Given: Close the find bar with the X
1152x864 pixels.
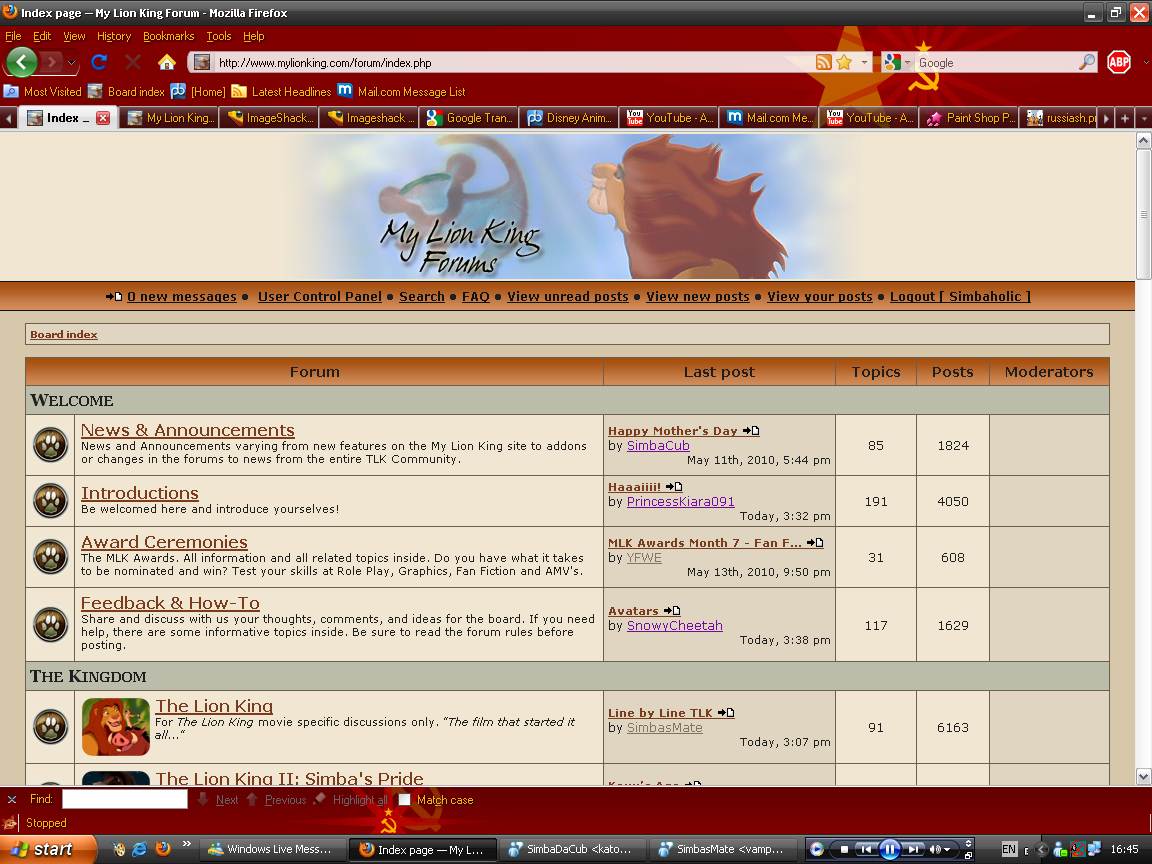Looking at the screenshot, I should pyautogui.click(x=12, y=800).
